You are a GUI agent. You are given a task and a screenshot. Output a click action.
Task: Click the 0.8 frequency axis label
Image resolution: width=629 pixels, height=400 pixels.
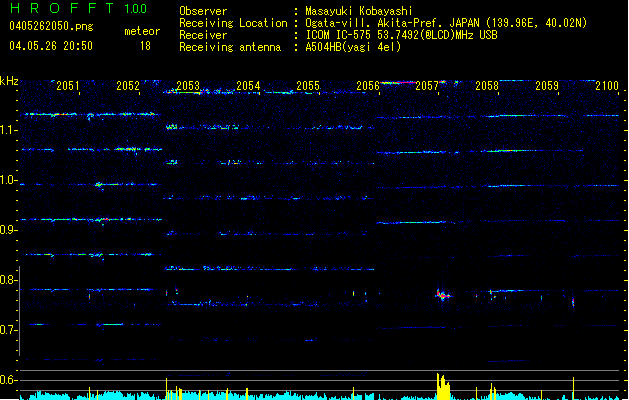pos(8,280)
